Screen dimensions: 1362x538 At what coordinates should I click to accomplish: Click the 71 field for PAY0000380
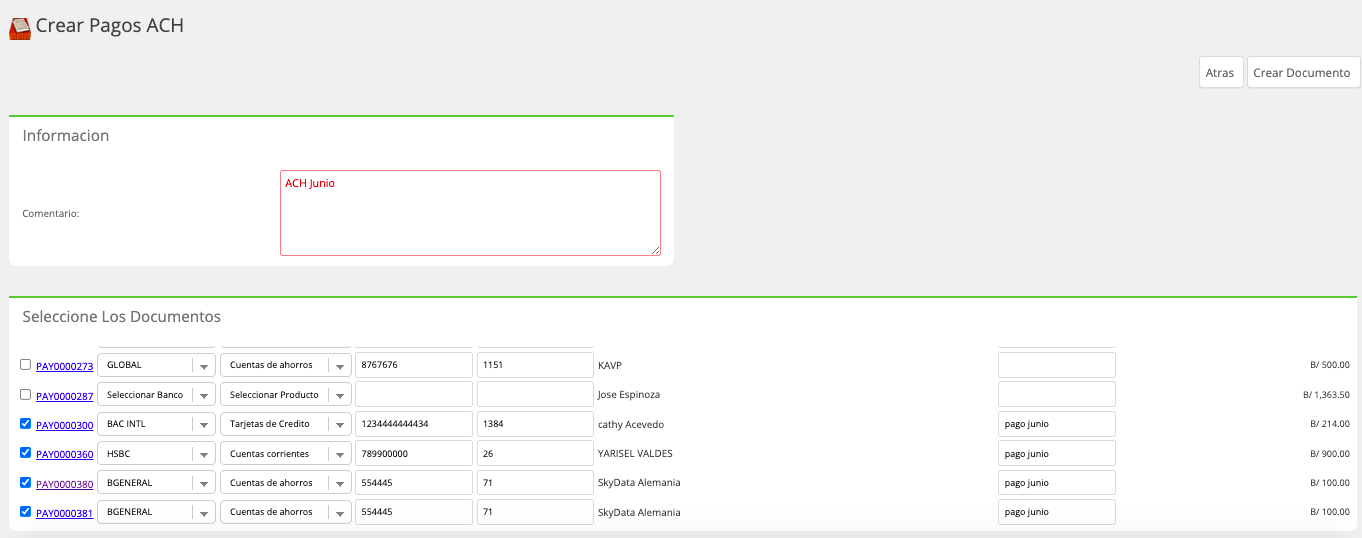coord(536,482)
